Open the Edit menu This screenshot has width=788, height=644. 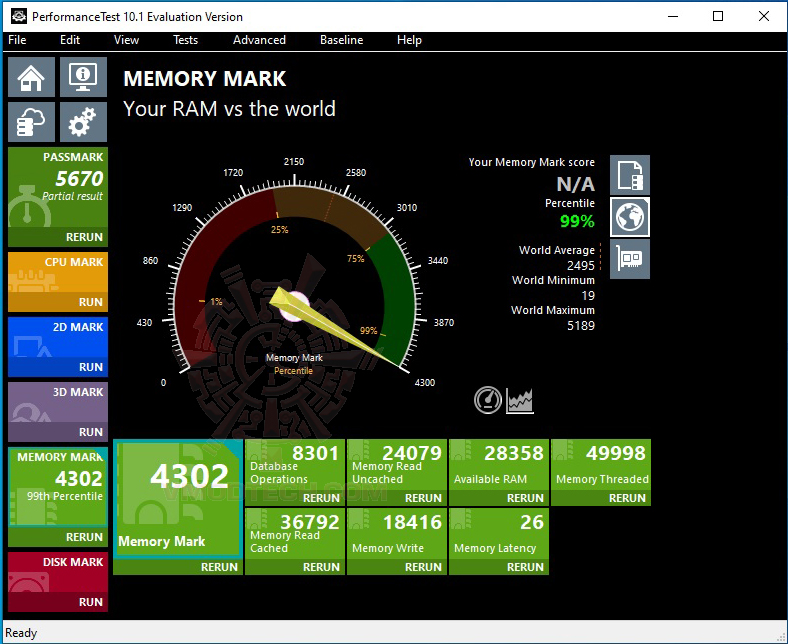(x=70, y=40)
